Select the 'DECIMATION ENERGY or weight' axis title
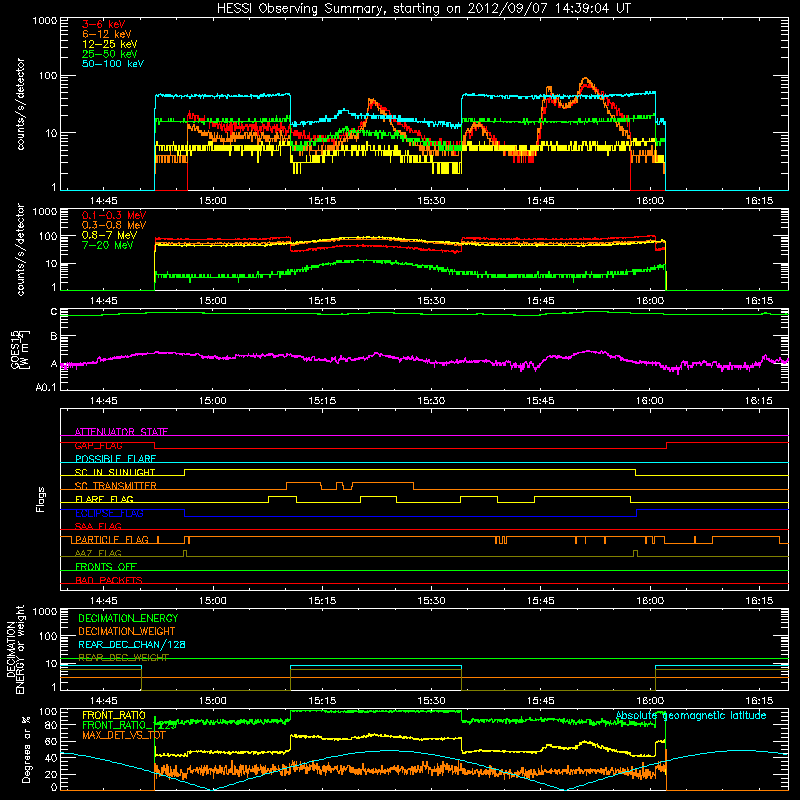Viewport: 800px width, 800px height. coord(15,650)
